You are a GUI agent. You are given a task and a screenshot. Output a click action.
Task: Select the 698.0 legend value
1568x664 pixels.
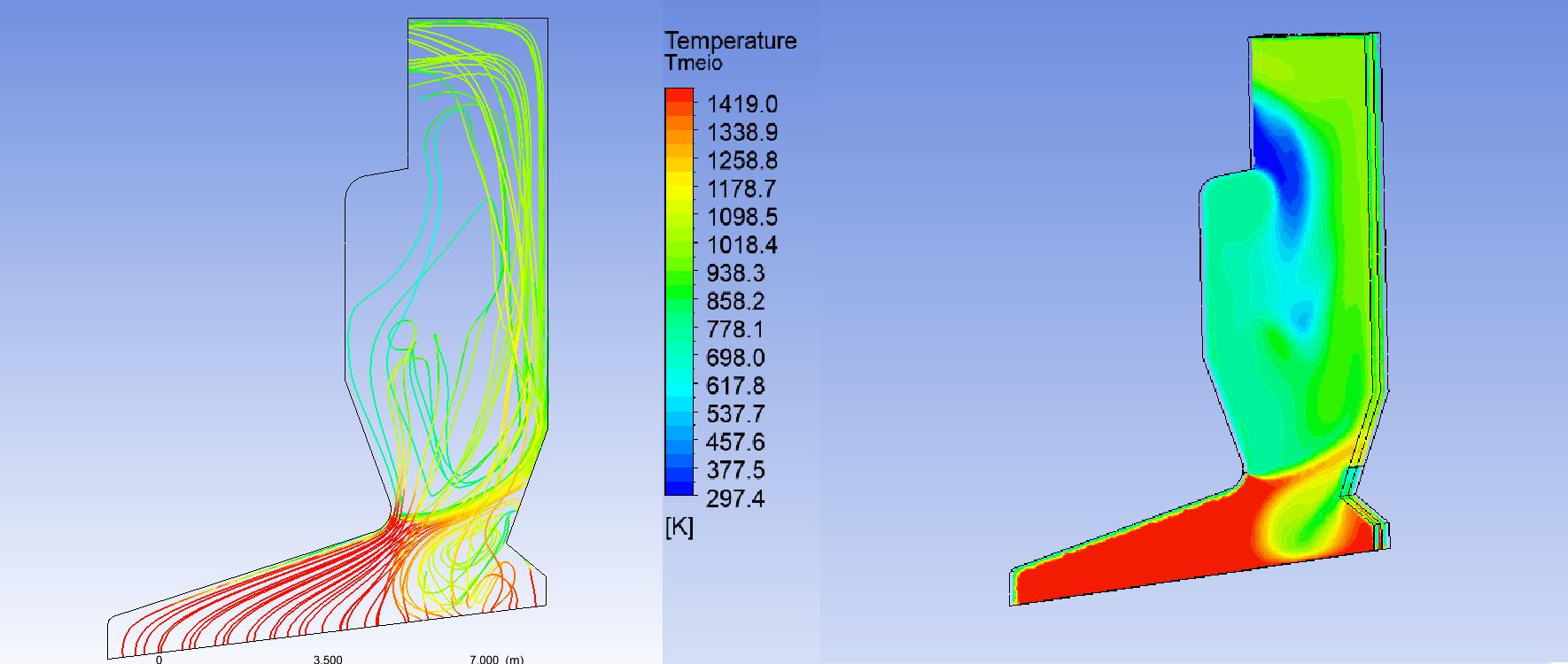pos(735,358)
